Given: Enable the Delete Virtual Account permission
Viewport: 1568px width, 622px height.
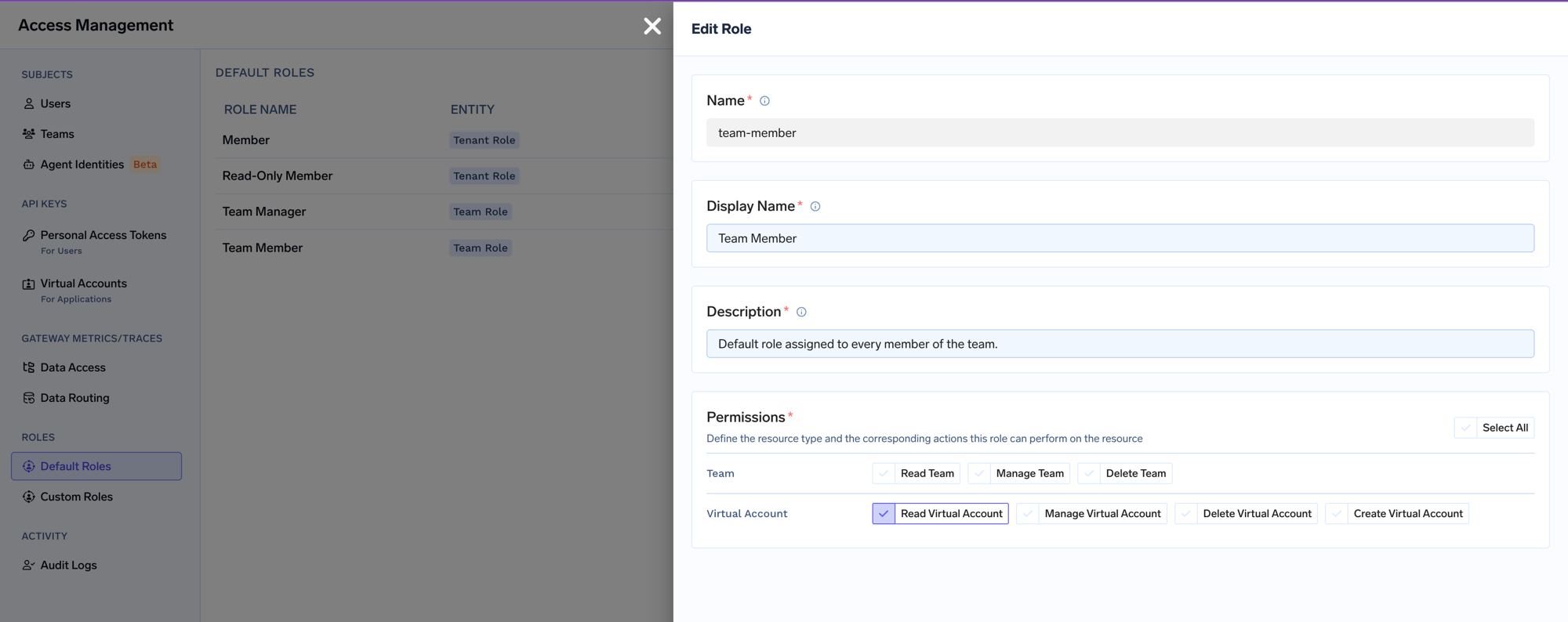Looking at the screenshot, I should click(1186, 513).
